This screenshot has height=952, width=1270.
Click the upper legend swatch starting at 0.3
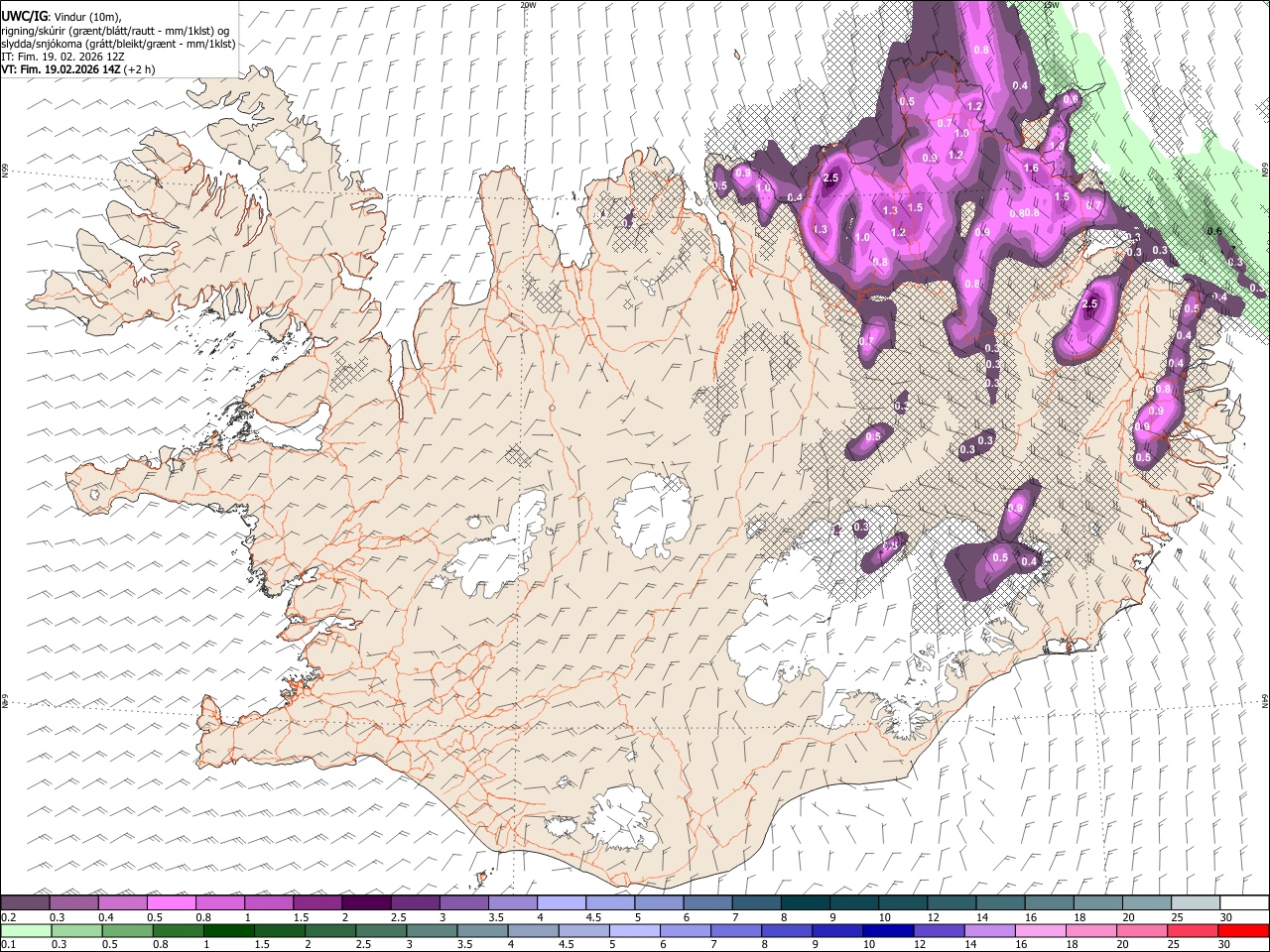click(x=74, y=903)
